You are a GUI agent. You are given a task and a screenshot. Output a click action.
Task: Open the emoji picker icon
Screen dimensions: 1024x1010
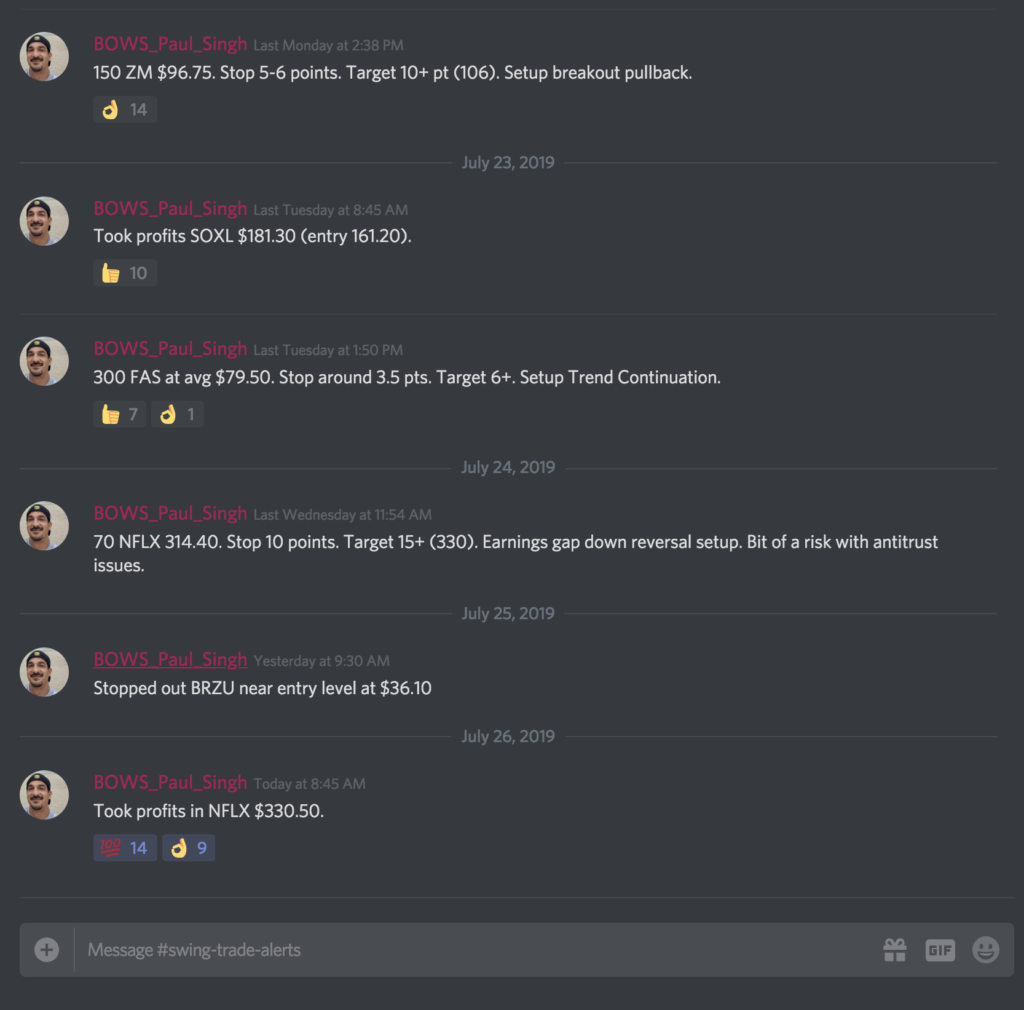(986, 950)
